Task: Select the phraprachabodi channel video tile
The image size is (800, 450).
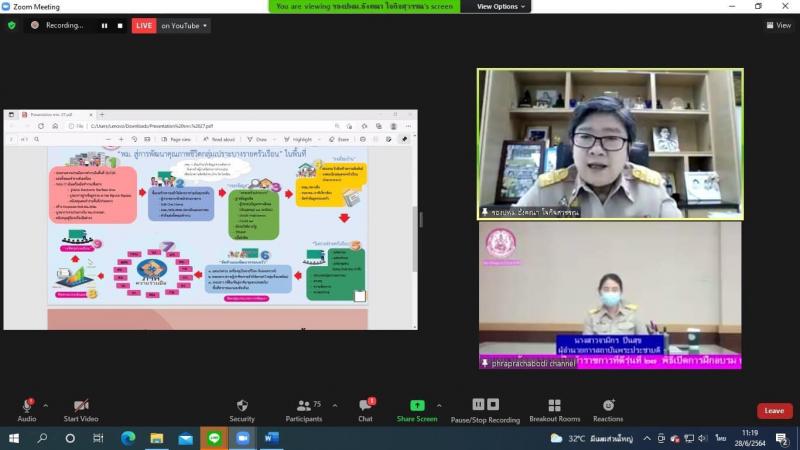Action: pyautogui.click(x=610, y=295)
